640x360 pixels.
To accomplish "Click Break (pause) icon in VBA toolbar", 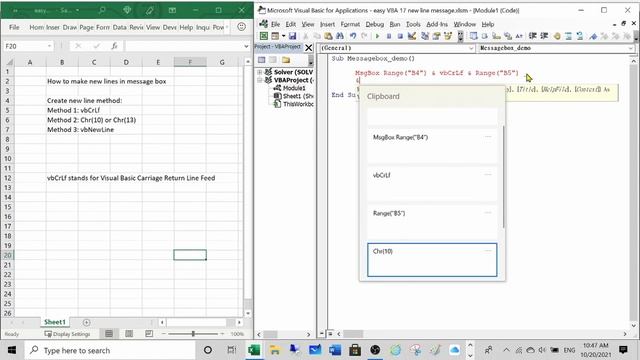I will pos(389,36).
